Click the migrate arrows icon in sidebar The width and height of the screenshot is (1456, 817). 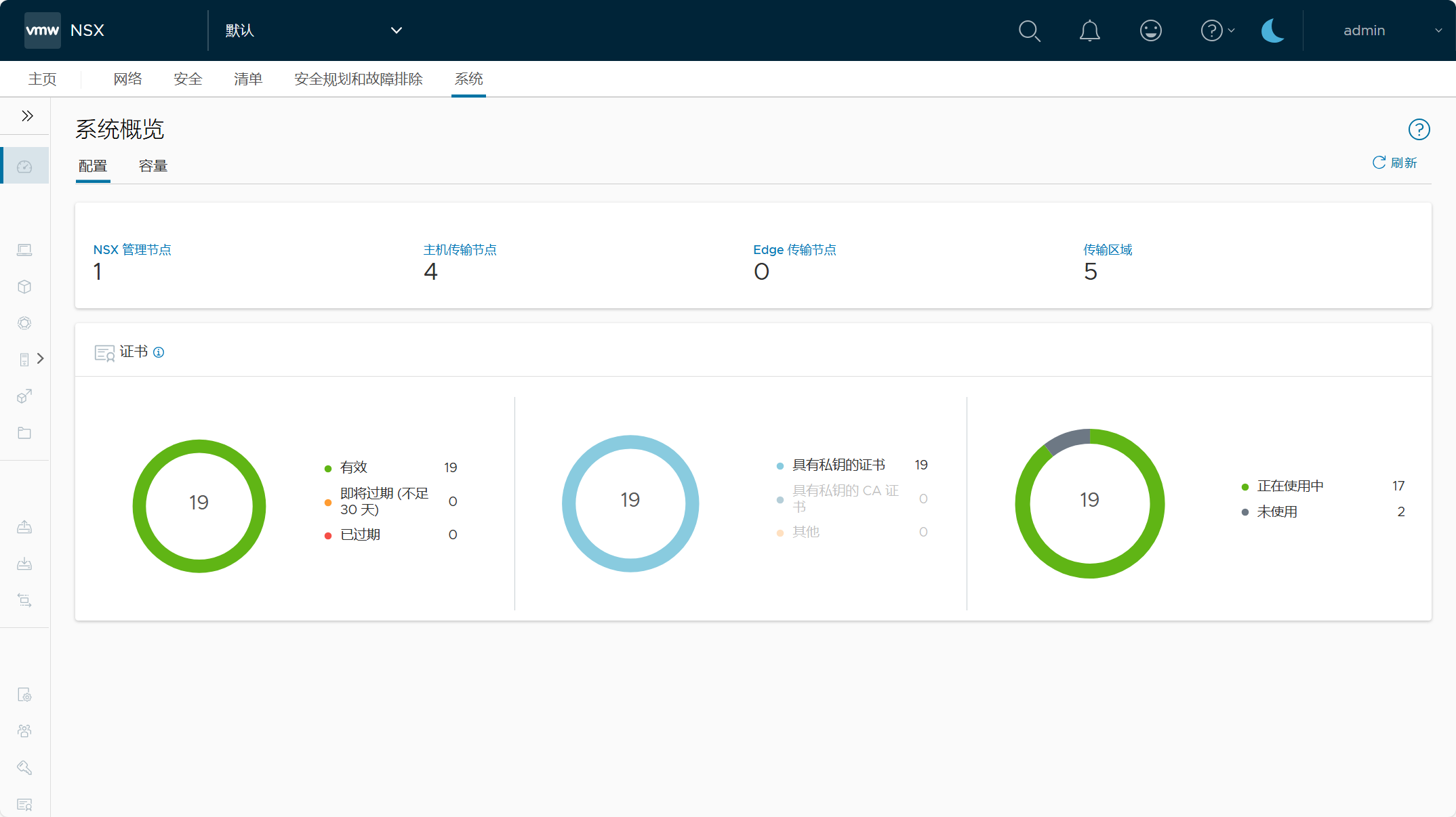coord(24,600)
